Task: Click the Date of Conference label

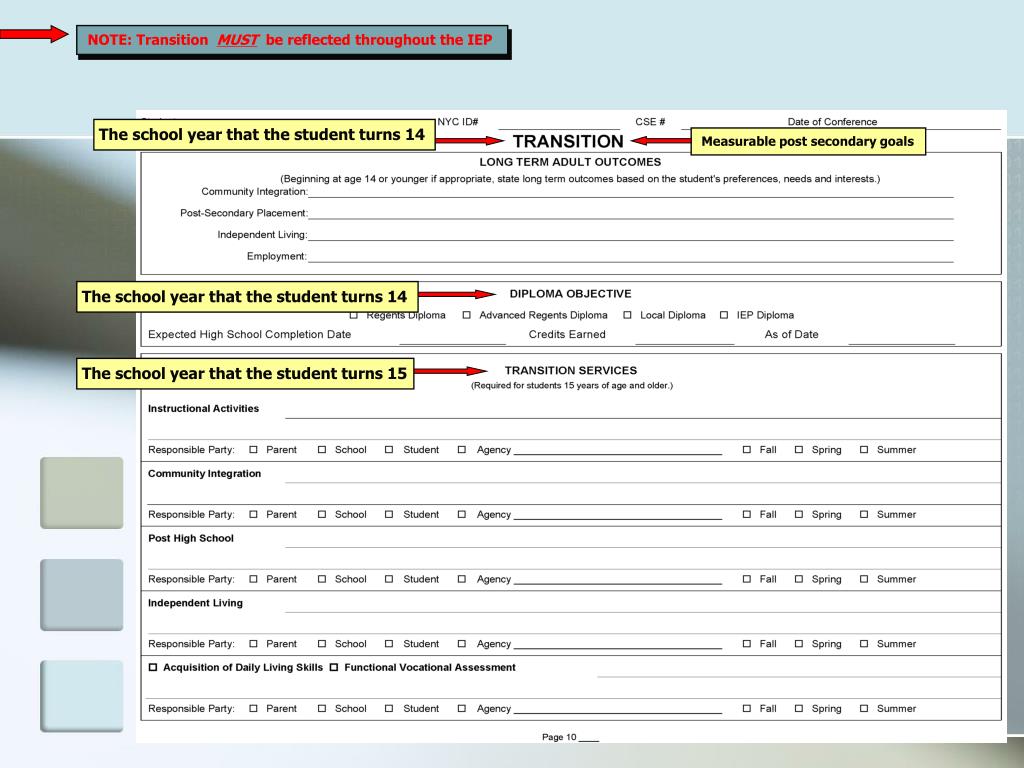Action: click(832, 121)
